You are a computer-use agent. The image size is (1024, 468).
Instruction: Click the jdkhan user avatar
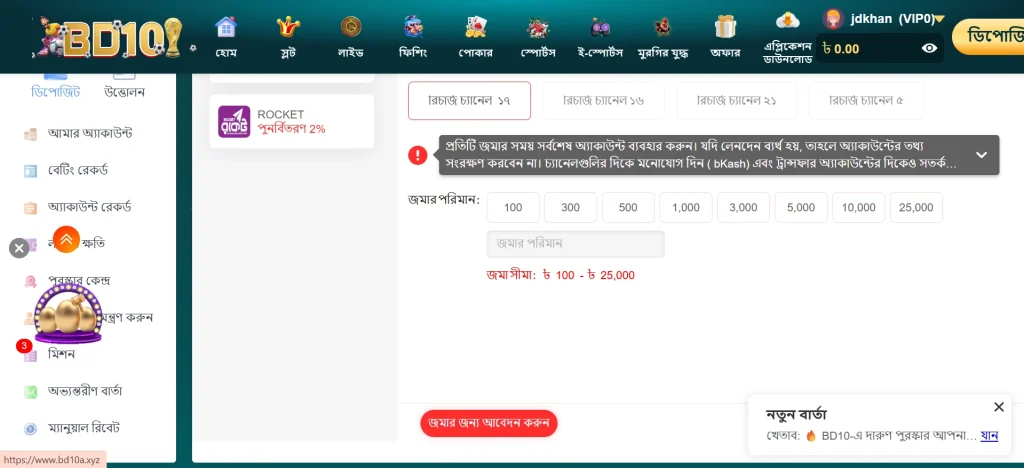(x=833, y=19)
